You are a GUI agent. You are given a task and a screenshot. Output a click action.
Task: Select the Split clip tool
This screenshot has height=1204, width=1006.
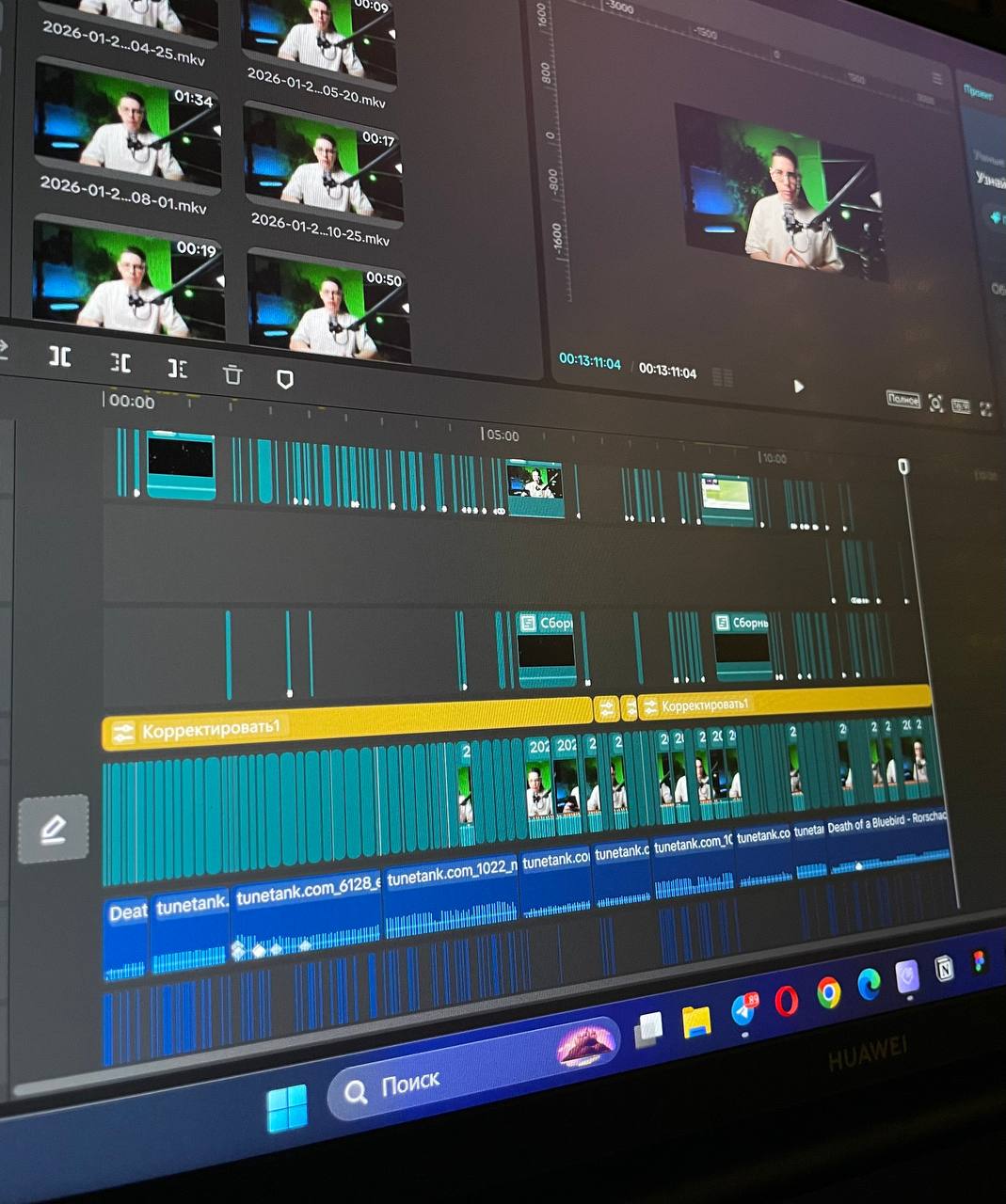(60, 356)
